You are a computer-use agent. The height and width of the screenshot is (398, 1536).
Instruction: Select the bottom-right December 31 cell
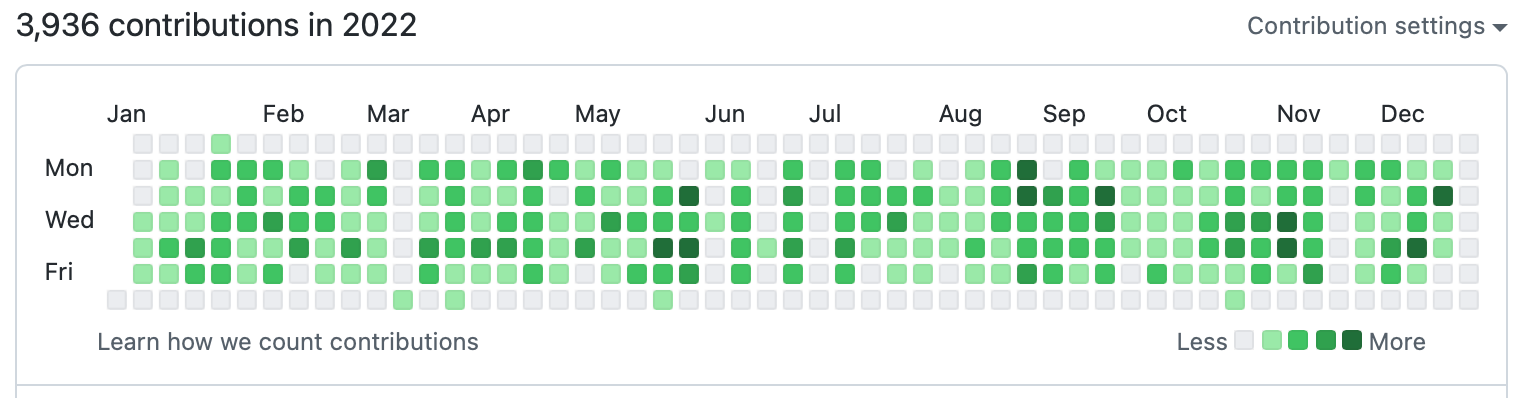coord(1469,300)
